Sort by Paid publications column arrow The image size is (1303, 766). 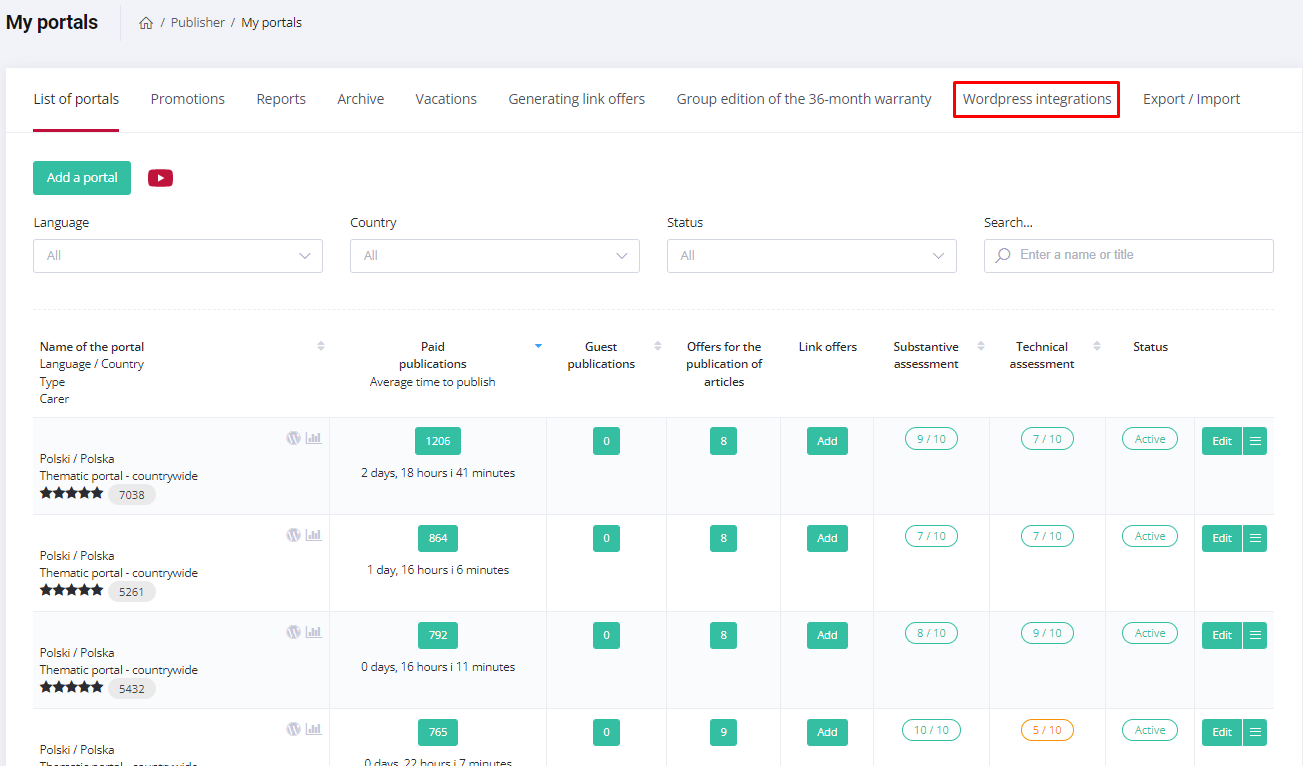click(538, 346)
